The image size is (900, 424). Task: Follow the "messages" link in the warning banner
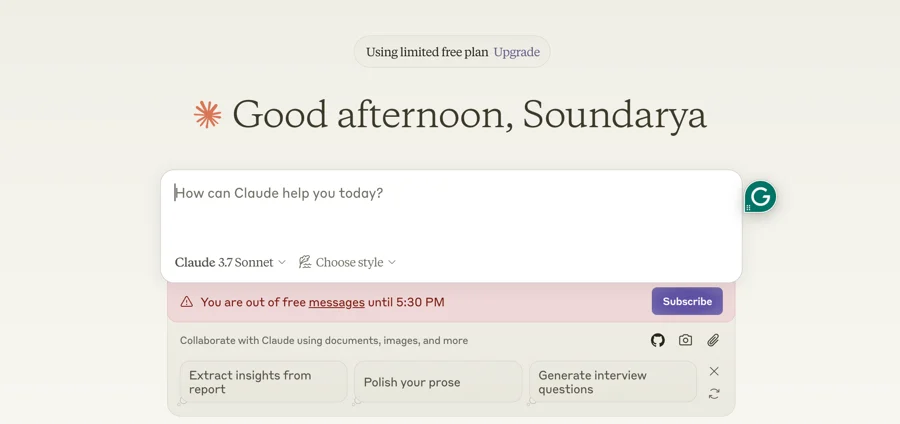point(336,302)
